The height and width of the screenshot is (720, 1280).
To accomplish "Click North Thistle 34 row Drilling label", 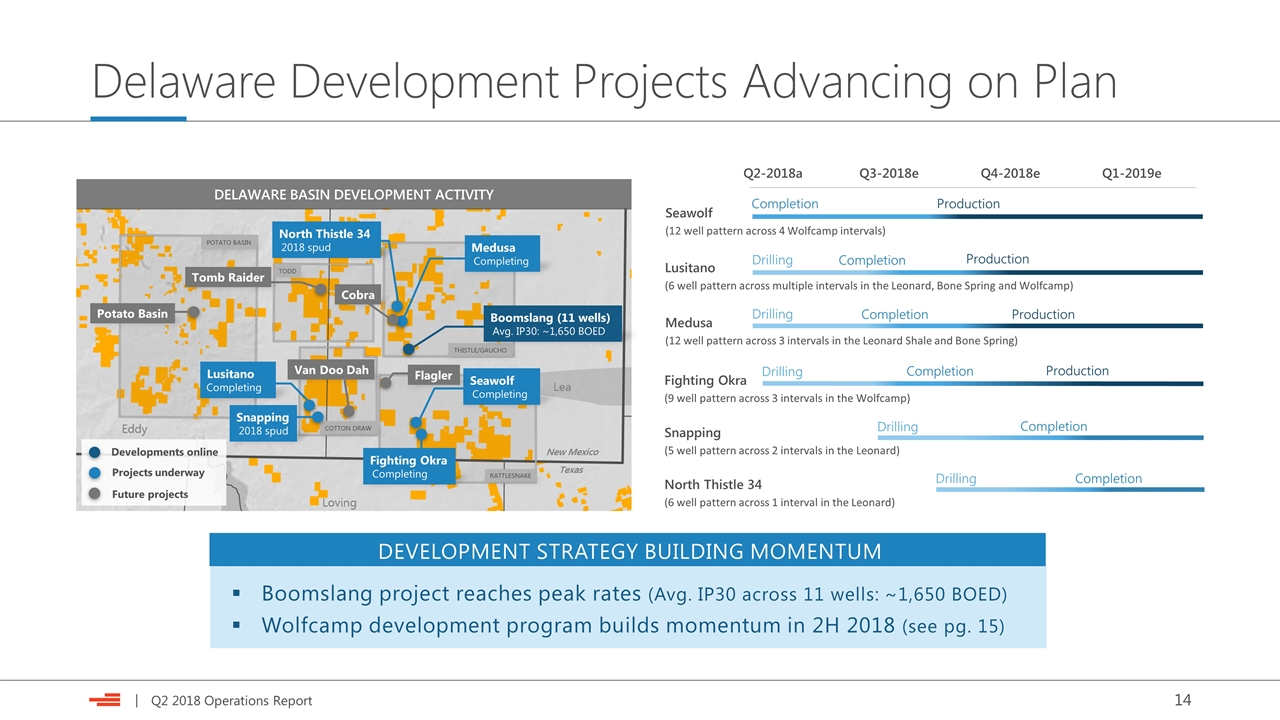I will 956,479.
